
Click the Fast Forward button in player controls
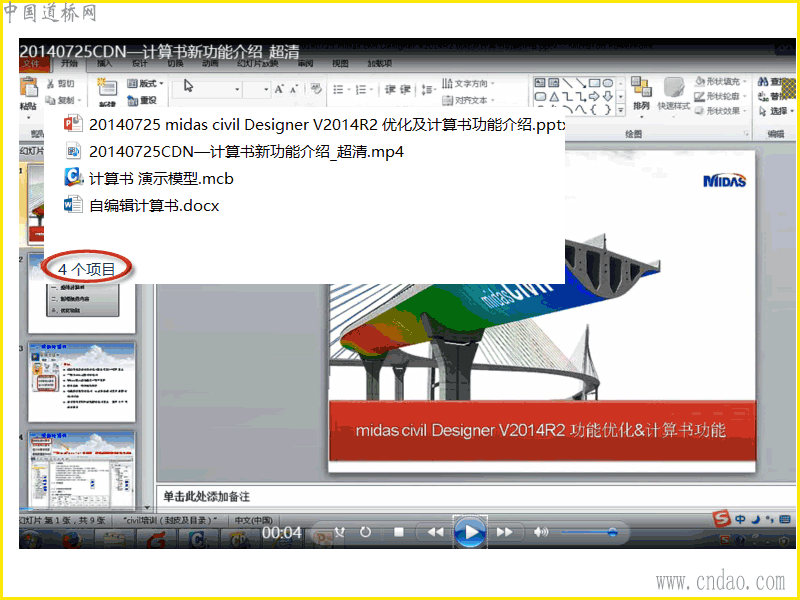point(505,532)
